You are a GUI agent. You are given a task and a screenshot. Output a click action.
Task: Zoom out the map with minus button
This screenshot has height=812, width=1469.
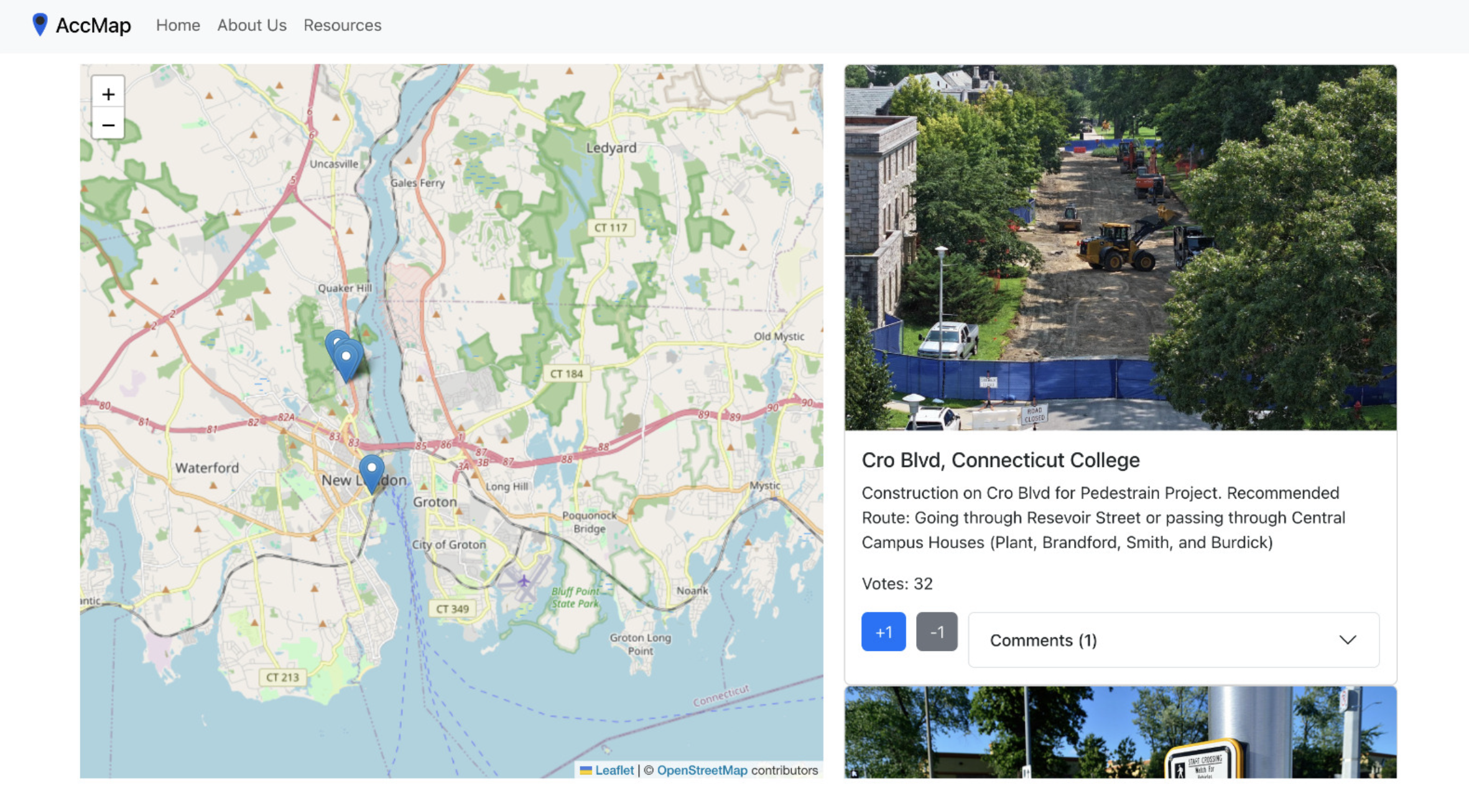(x=108, y=126)
